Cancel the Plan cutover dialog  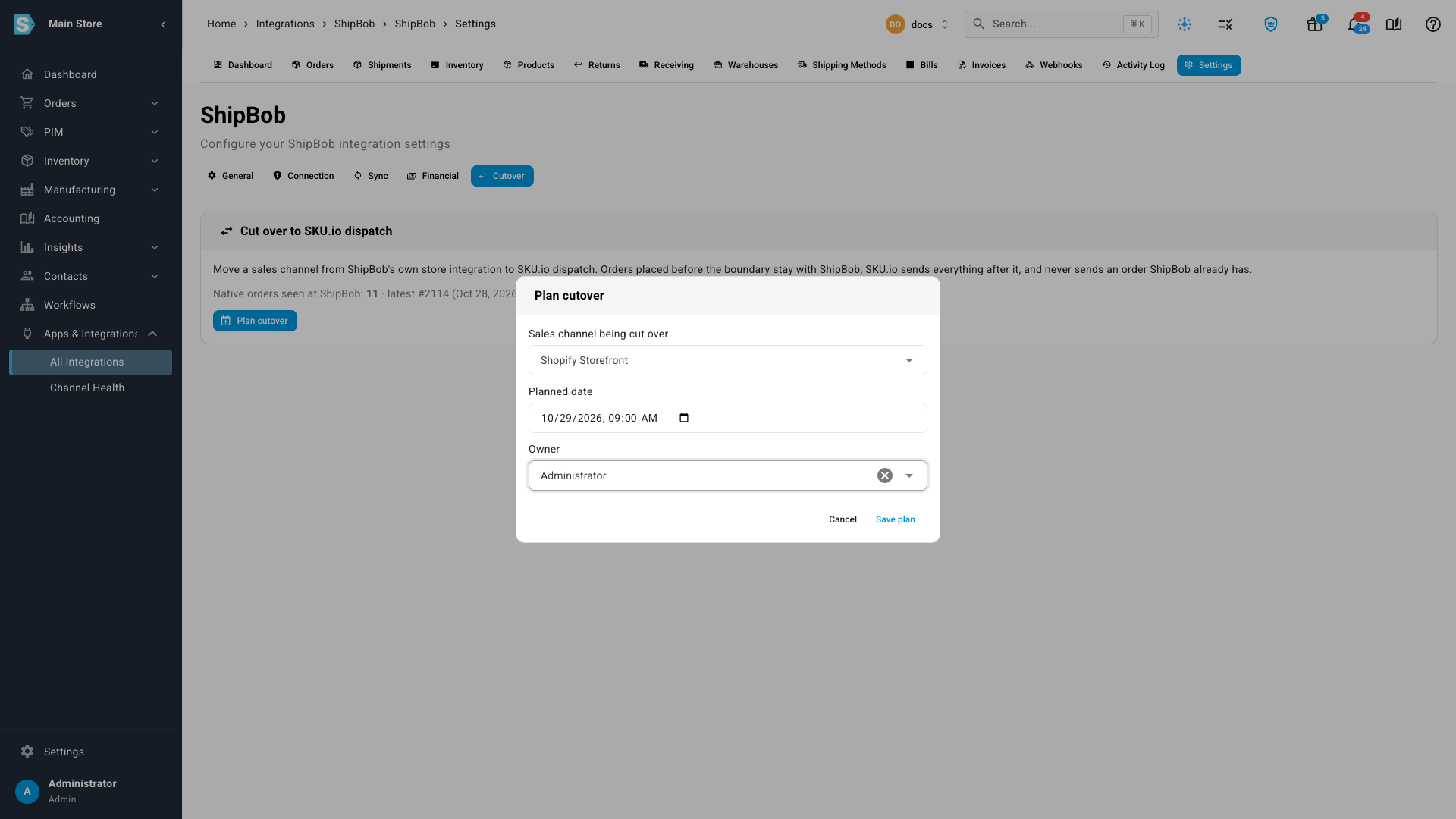(x=843, y=519)
